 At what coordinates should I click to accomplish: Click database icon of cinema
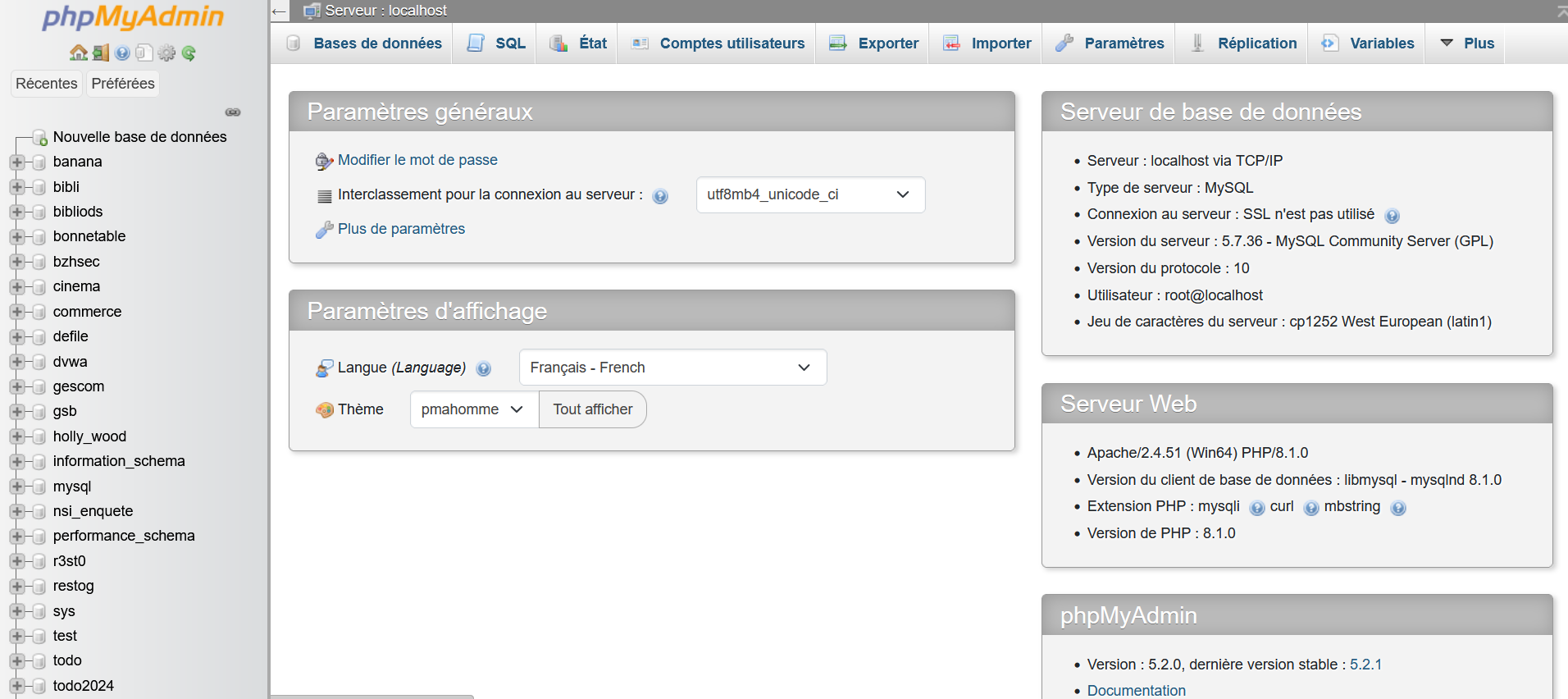[39, 287]
